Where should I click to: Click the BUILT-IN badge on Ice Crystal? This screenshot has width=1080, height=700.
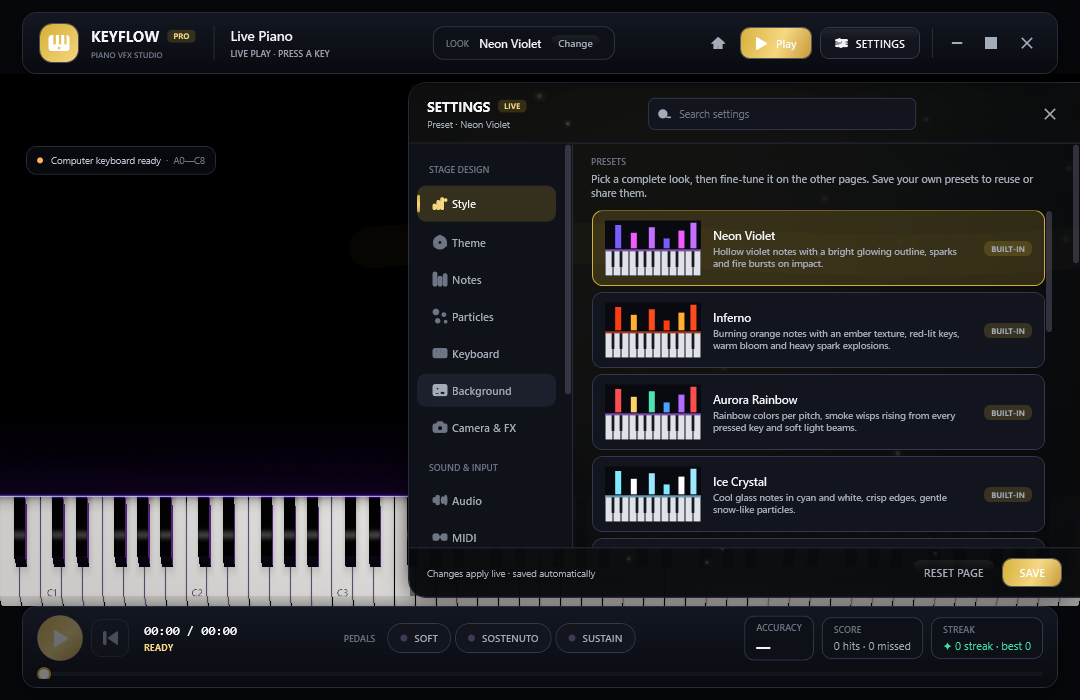pyautogui.click(x=1008, y=495)
